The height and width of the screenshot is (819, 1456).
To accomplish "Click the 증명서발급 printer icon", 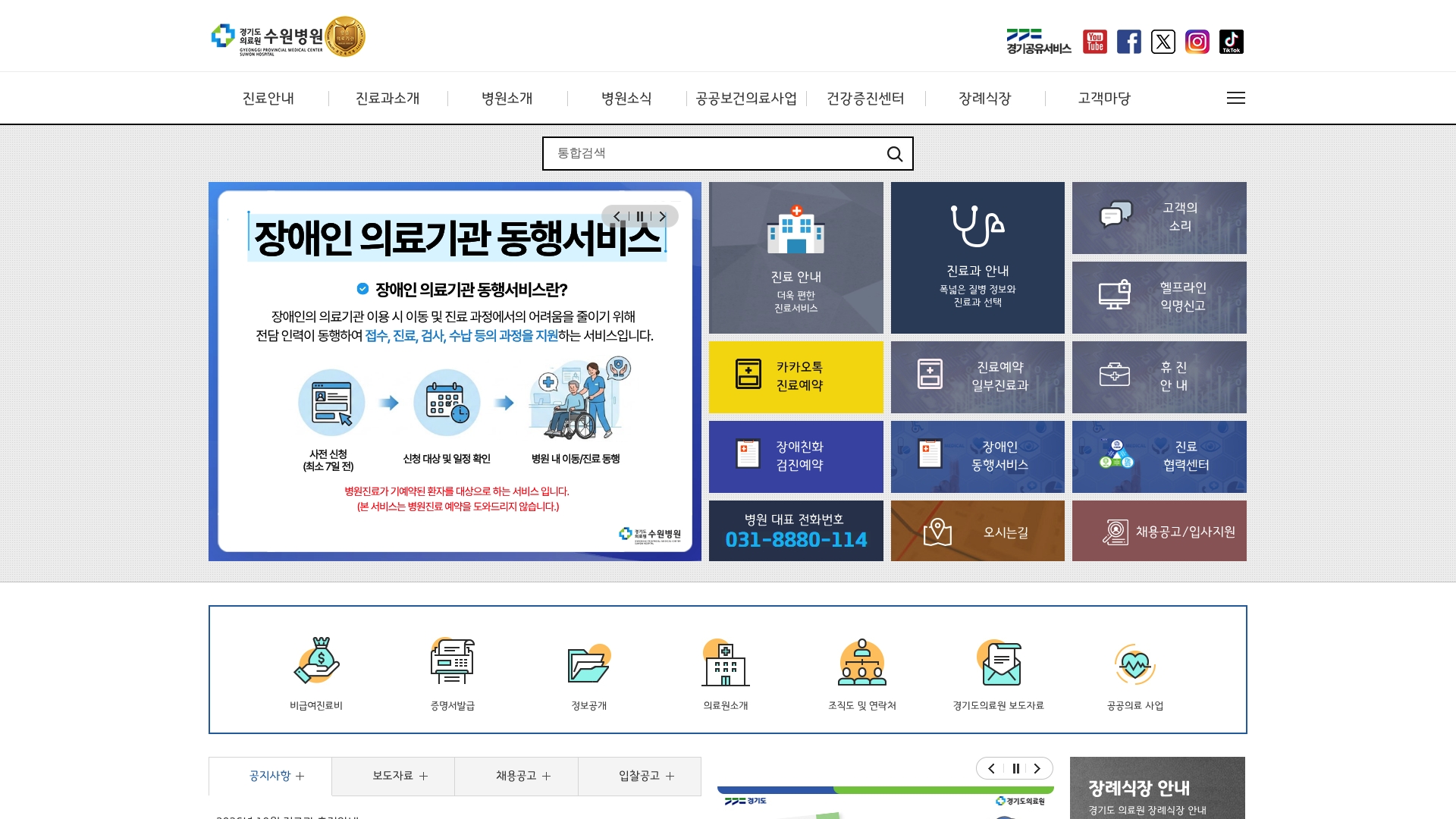I will coord(453,661).
